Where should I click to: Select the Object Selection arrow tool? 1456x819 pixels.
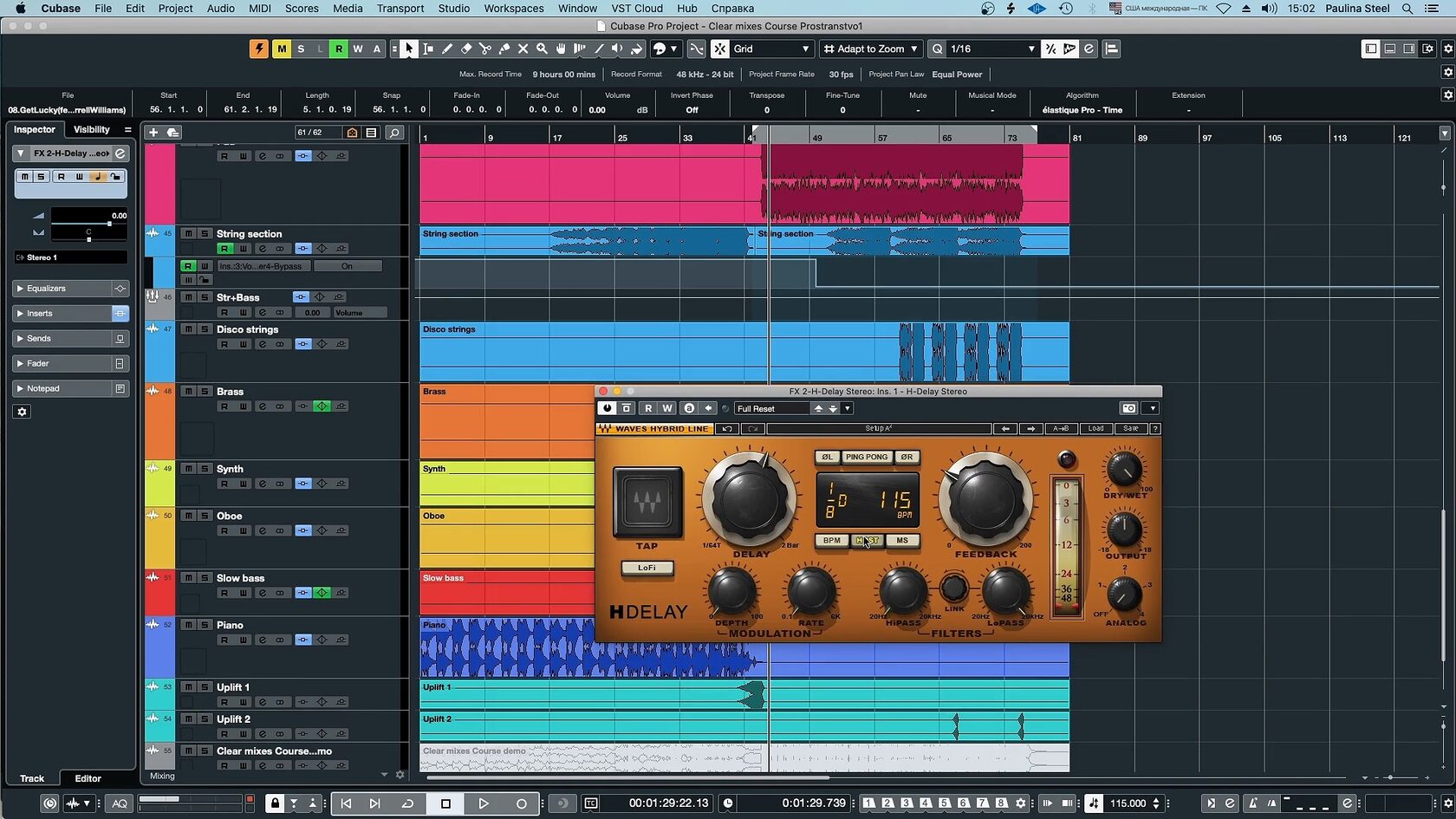pos(409,49)
